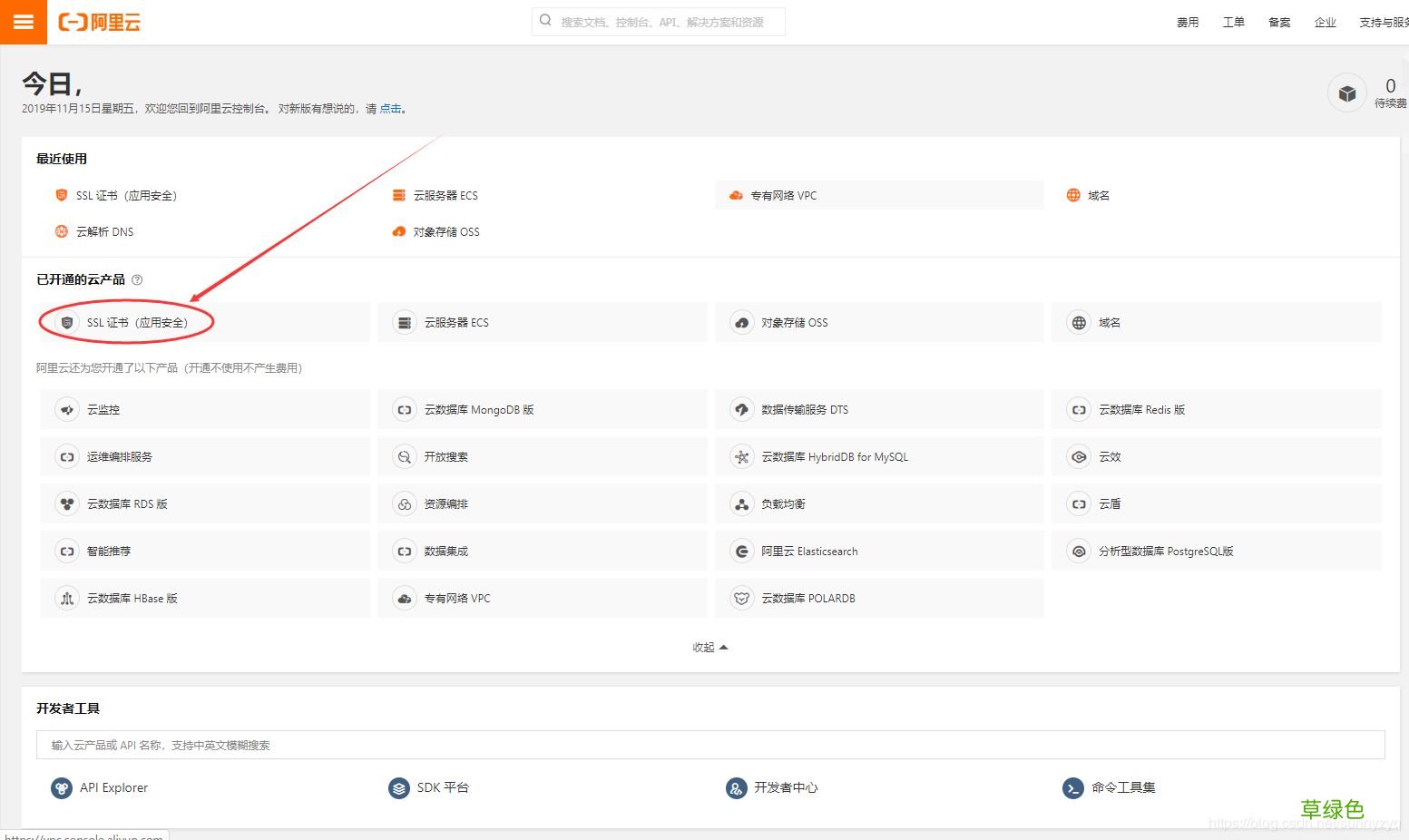Open 专有网络 VPC in product list
Viewport: 1409px width, 840px height.
tap(543, 598)
